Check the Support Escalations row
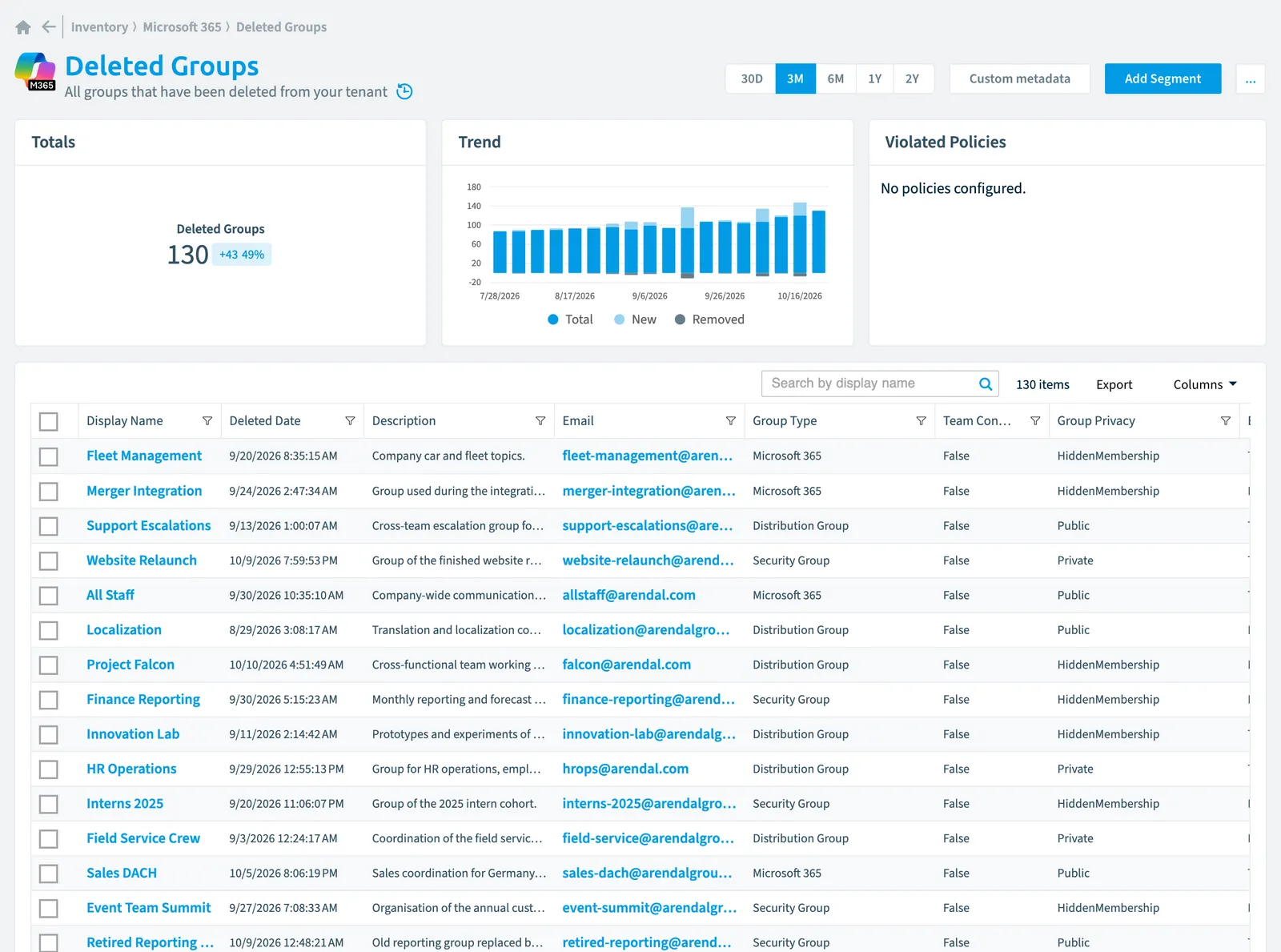 pos(49,526)
